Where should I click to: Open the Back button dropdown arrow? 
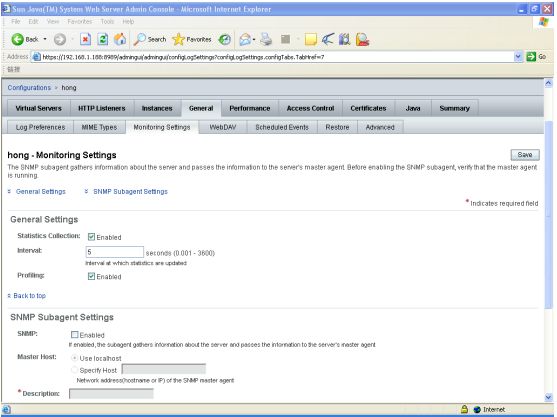point(45,39)
